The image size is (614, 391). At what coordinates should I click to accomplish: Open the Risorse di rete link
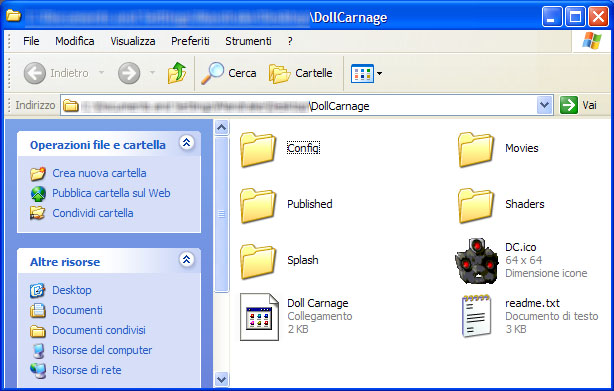[x=87, y=370]
